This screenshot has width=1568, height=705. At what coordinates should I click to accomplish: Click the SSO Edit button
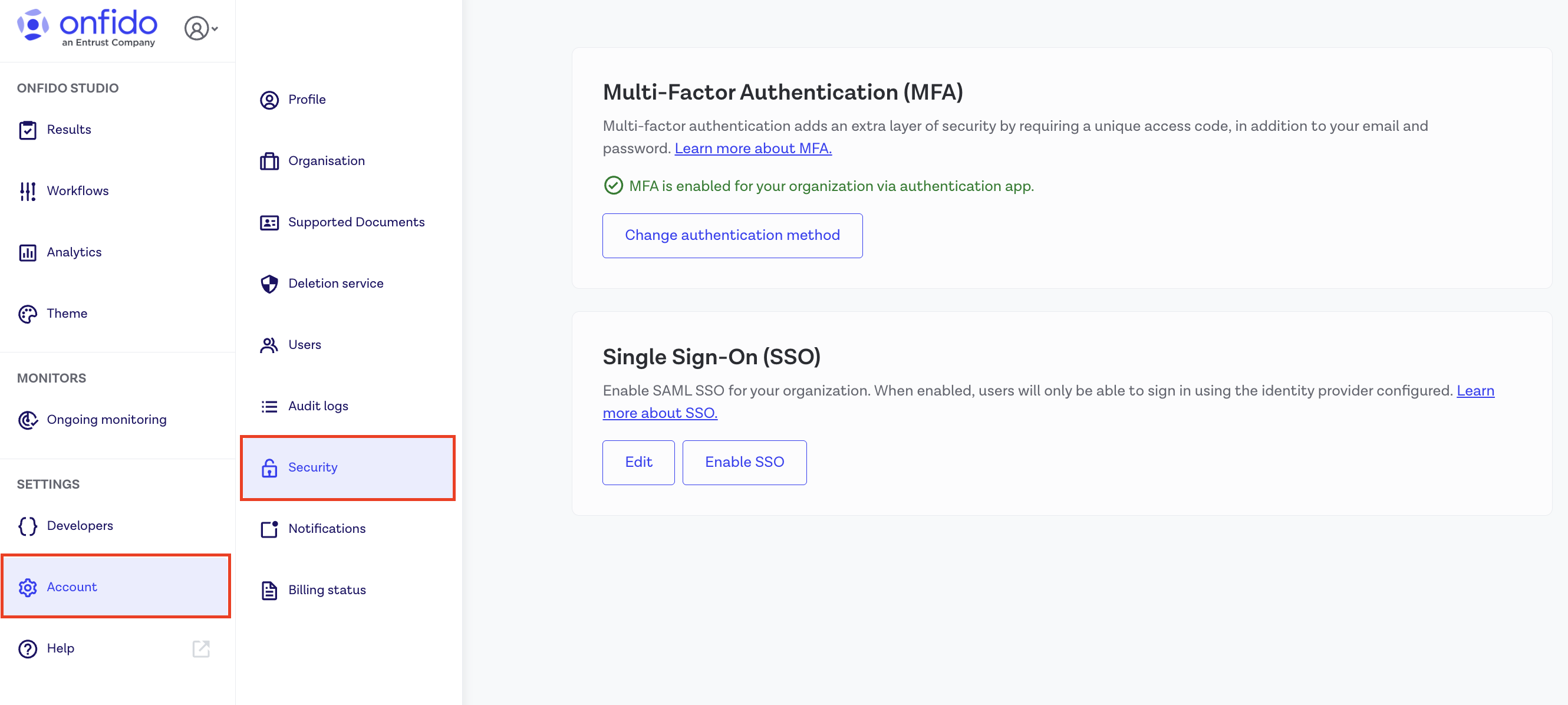coord(638,462)
